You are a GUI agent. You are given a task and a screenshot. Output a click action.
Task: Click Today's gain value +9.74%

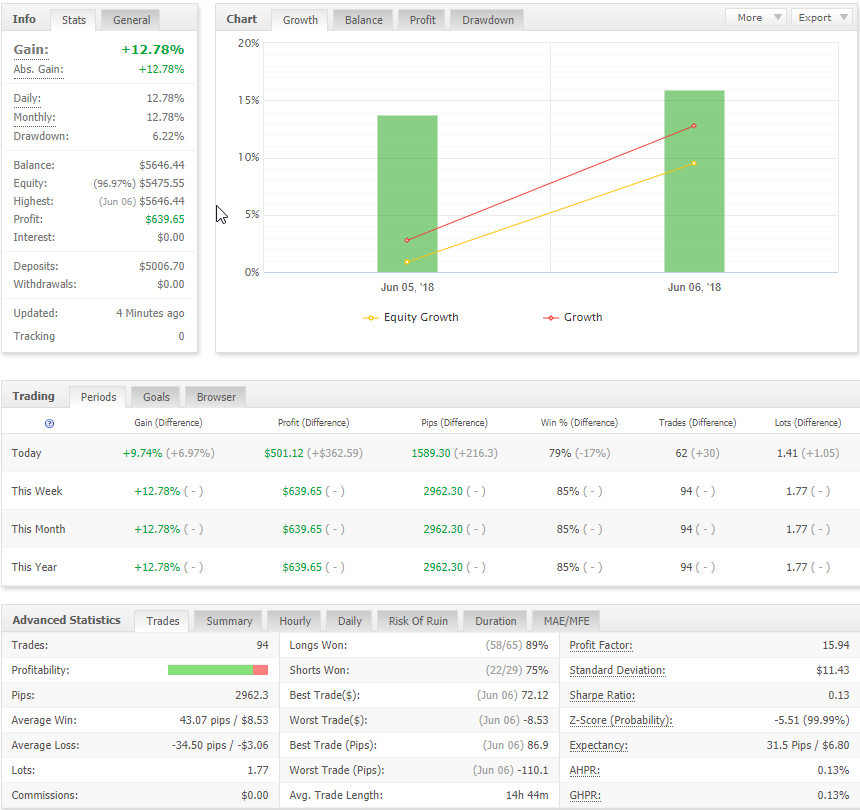(143, 453)
